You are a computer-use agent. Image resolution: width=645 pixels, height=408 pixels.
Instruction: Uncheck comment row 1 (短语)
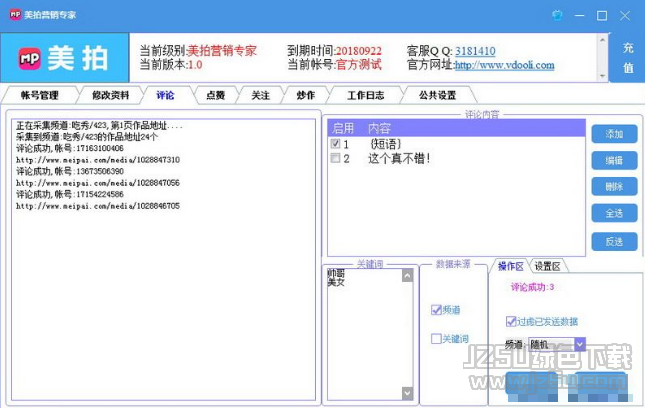pyautogui.click(x=336, y=144)
